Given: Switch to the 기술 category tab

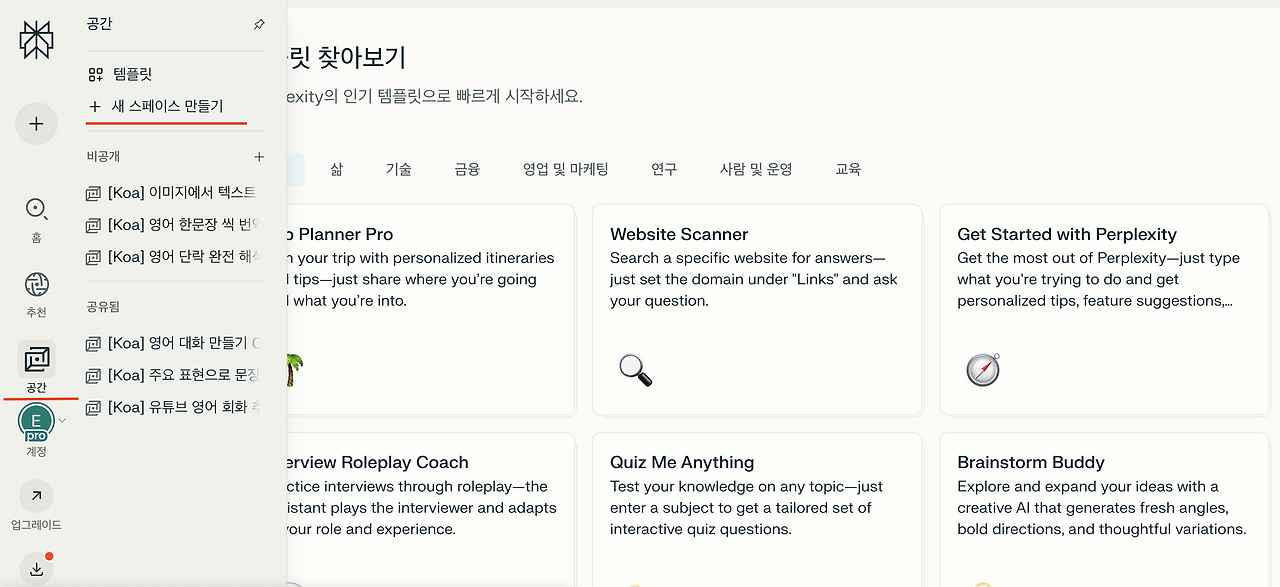Looking at the screenshot, I should [399, 169].
